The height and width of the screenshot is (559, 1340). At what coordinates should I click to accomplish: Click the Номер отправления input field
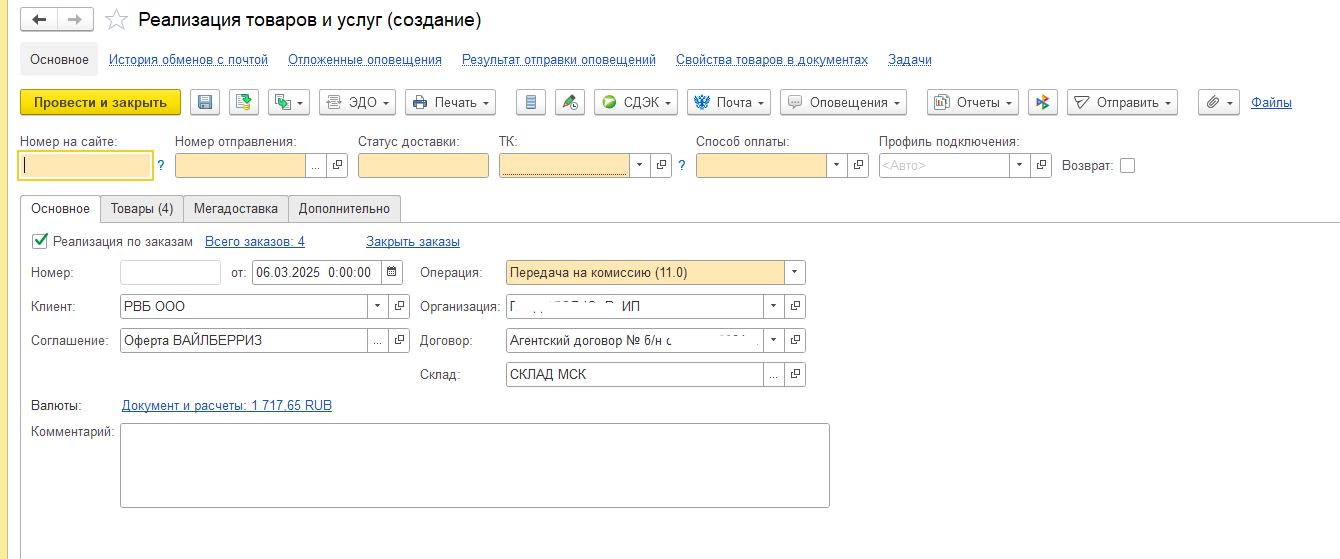(x=240, y=166)
